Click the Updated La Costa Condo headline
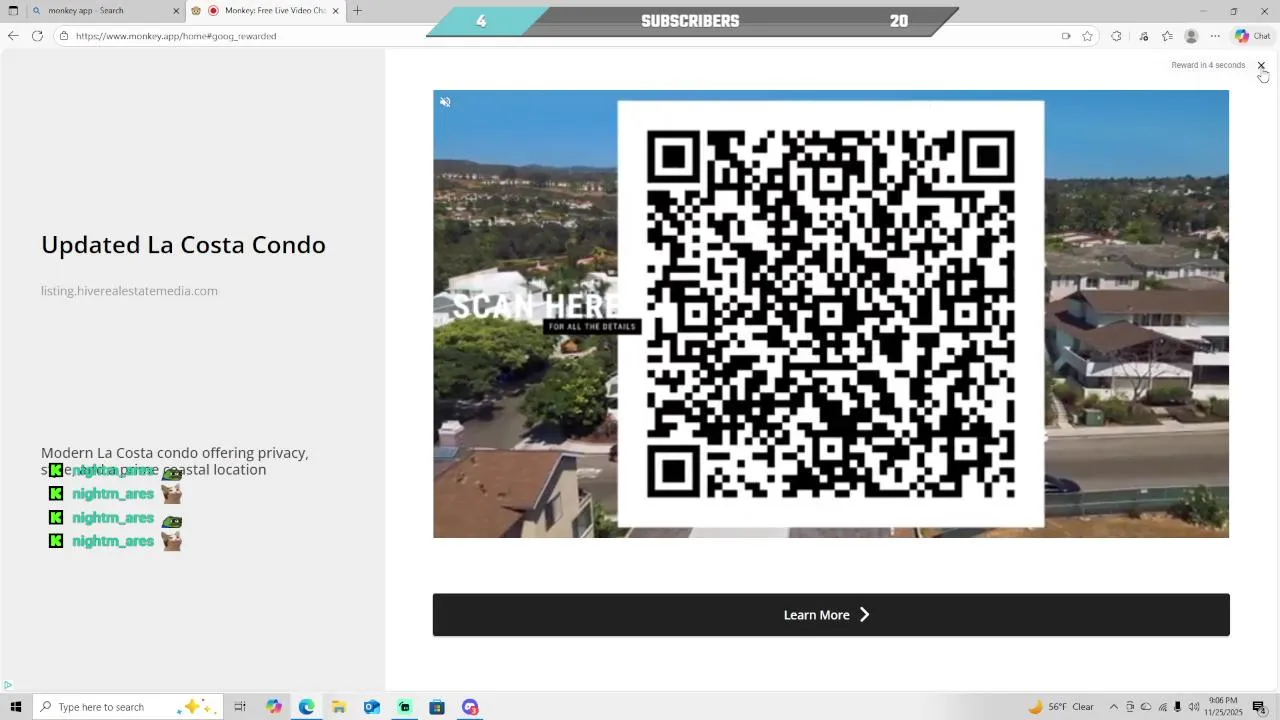1280x720 pixels. pyautogui.click(x=183, y=245)
